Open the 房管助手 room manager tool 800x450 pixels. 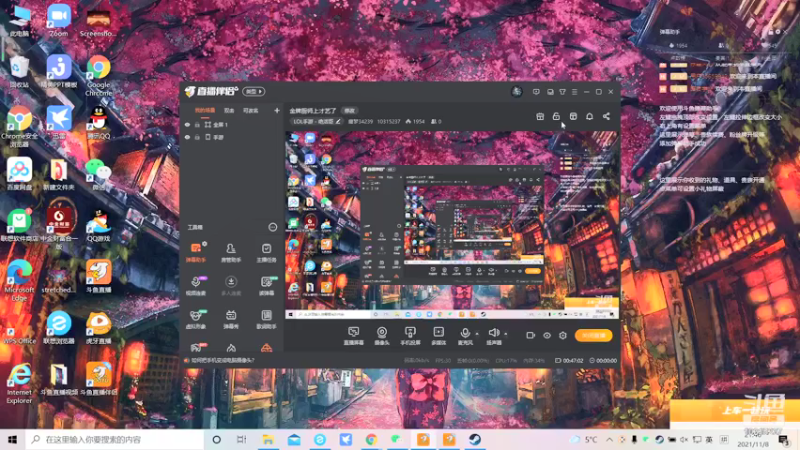(x=231, y=253)
